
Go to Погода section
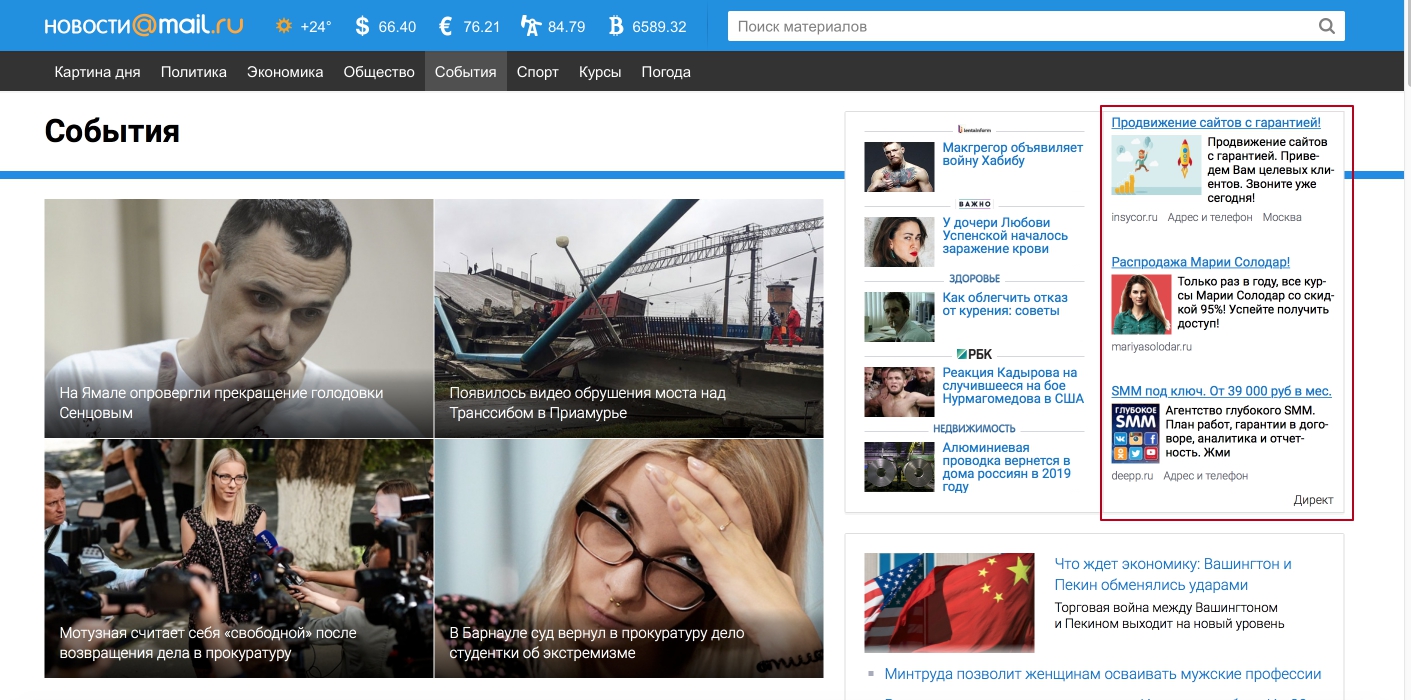point(666,72)
